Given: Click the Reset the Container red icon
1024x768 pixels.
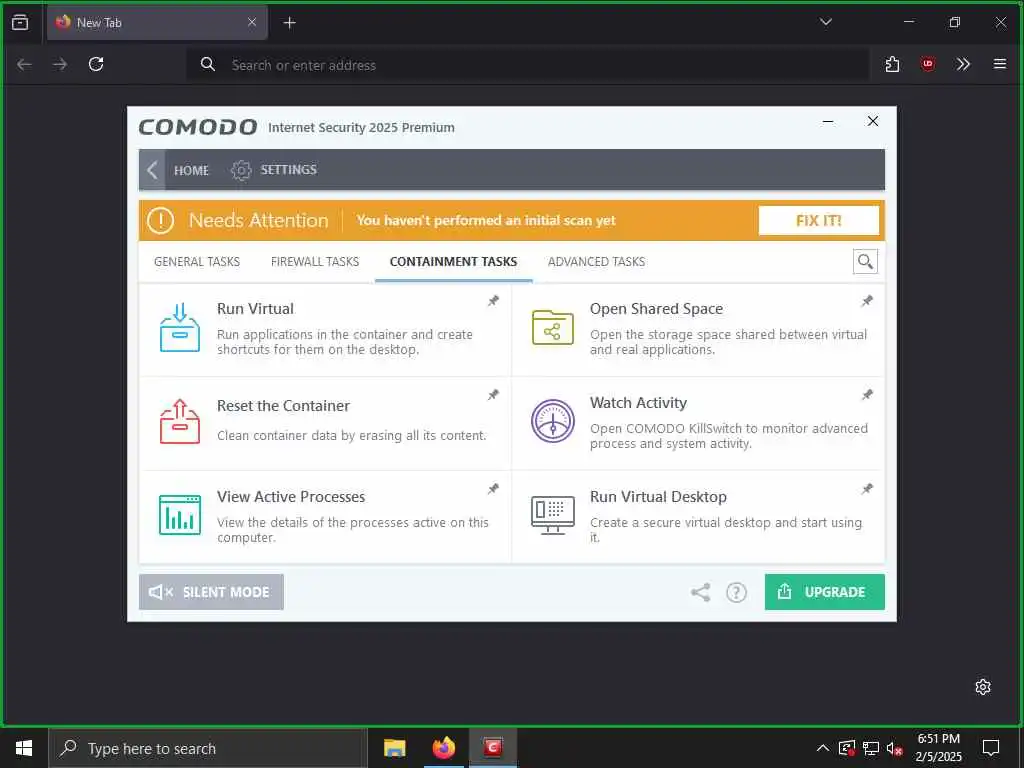Looking at the screenshot, I should (x=180, y=421).
